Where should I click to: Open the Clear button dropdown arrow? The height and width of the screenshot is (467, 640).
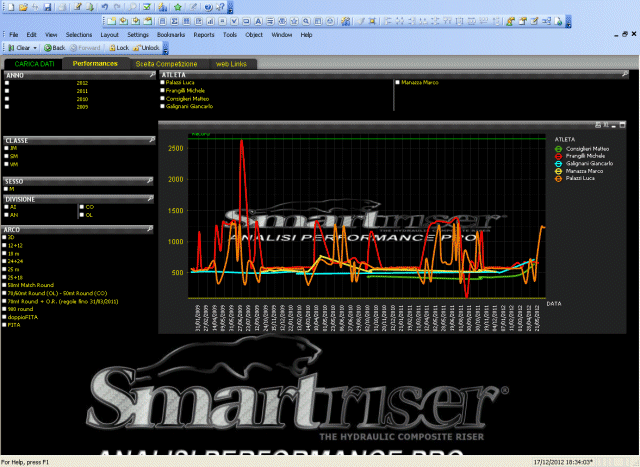tap(35, 48)
